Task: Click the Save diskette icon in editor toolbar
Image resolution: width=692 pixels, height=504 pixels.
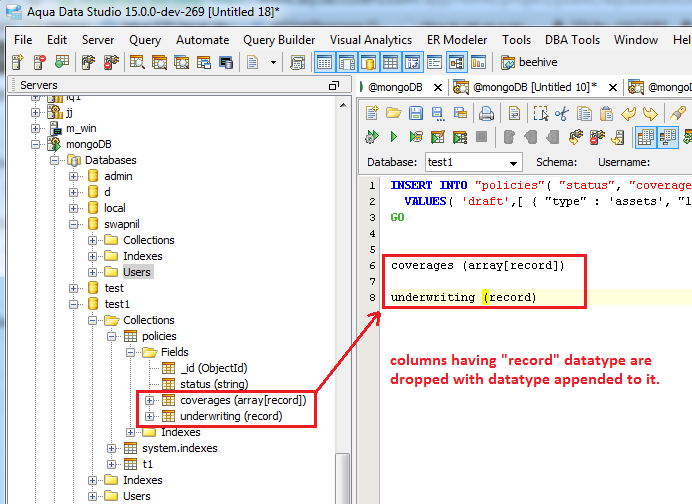Action: 415,113
